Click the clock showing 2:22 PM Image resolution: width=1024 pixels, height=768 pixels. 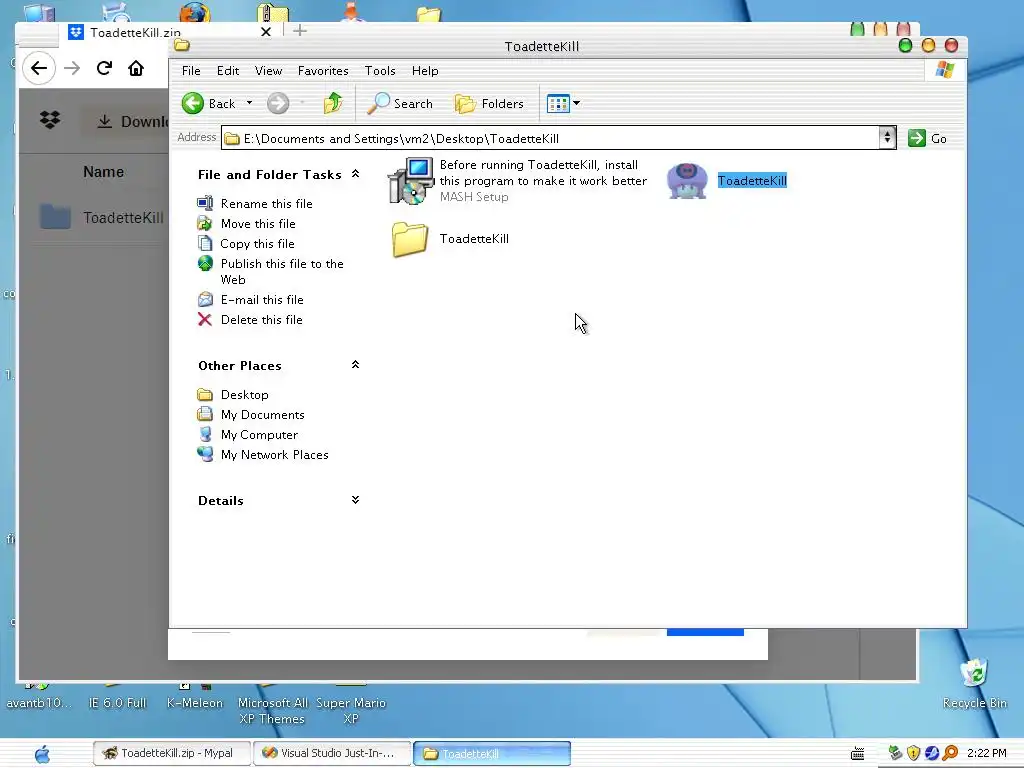click(x=987, y=753)
